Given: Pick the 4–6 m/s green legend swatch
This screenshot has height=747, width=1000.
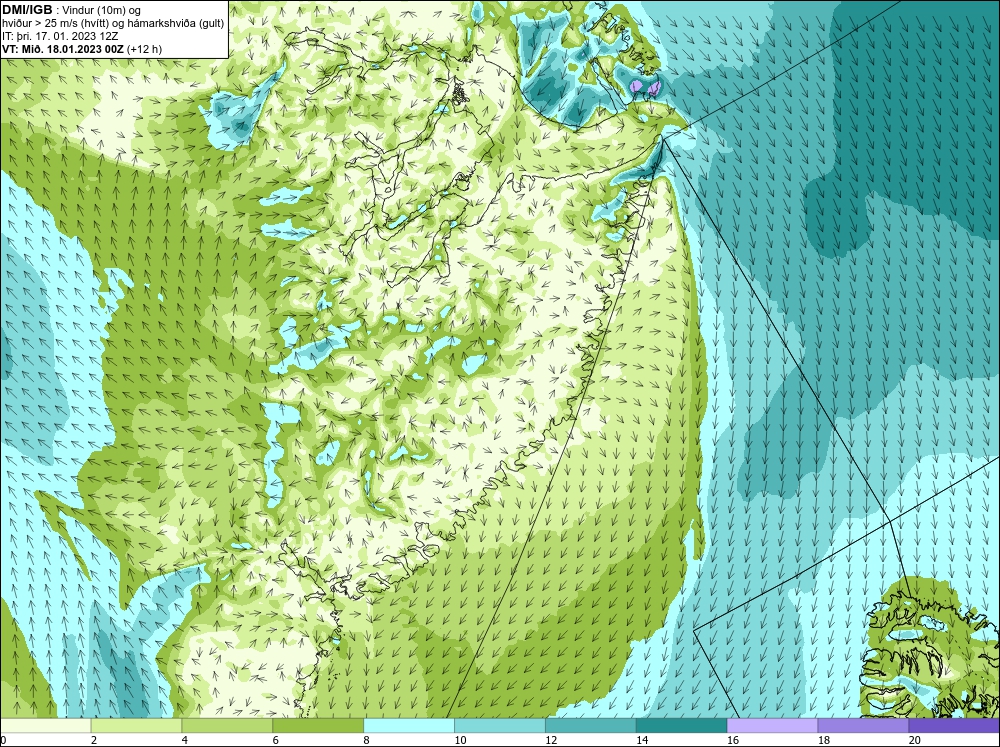Looking at the screenshot, I should (227, 726).
